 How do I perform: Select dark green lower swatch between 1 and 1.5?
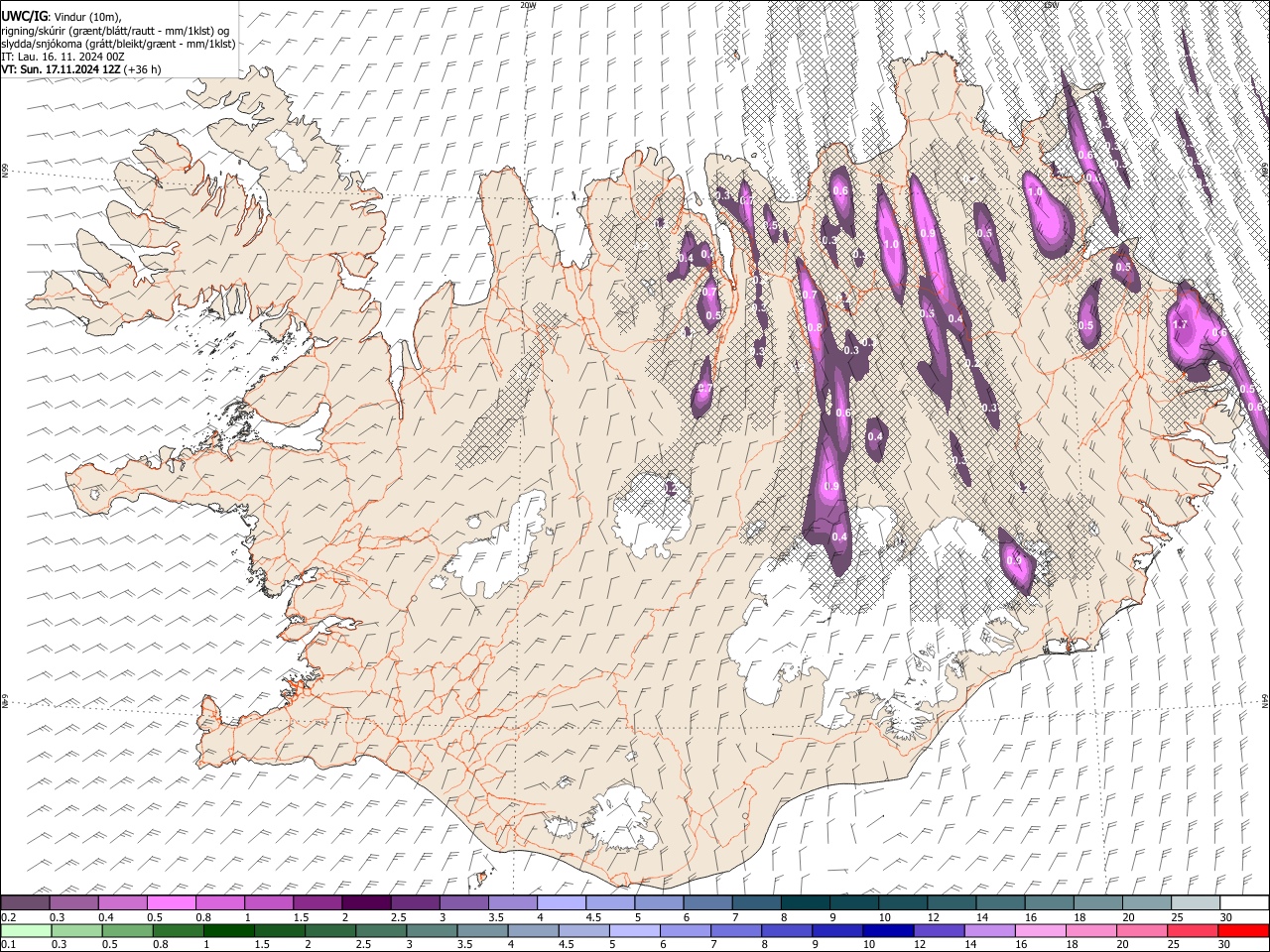point(229,930)
